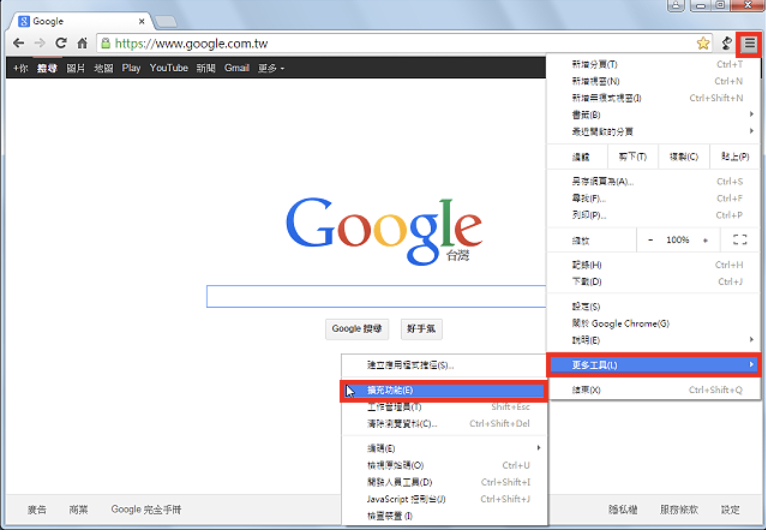Viewport: 766px width, 532px height.
Task: Open YouTube in the black bar
Action: [169, 68]
